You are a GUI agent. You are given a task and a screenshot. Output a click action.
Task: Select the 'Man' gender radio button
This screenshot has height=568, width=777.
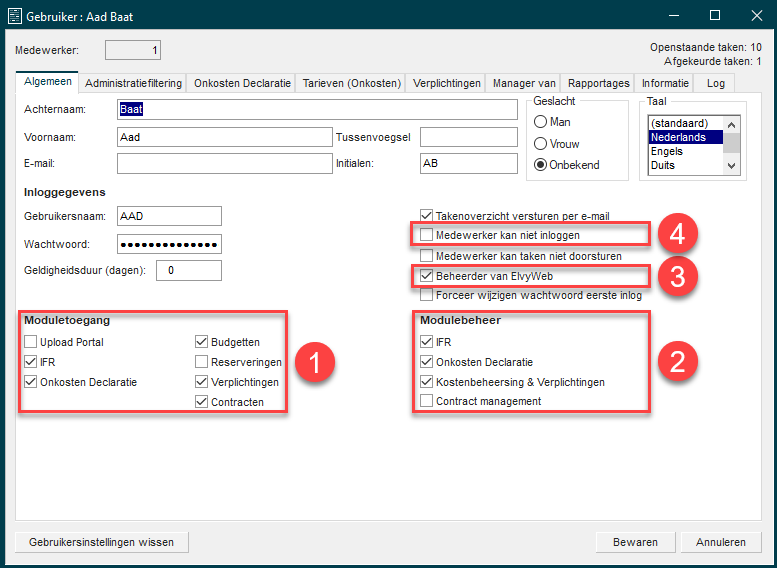541,122
